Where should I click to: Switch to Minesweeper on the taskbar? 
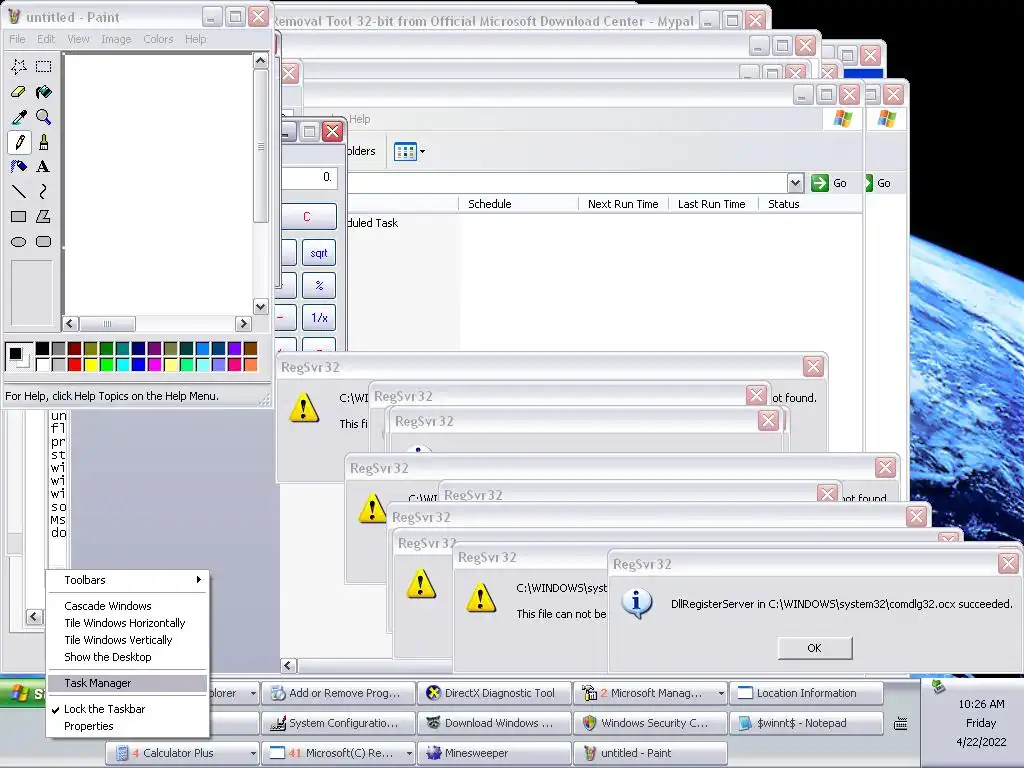tap(494, 753)
